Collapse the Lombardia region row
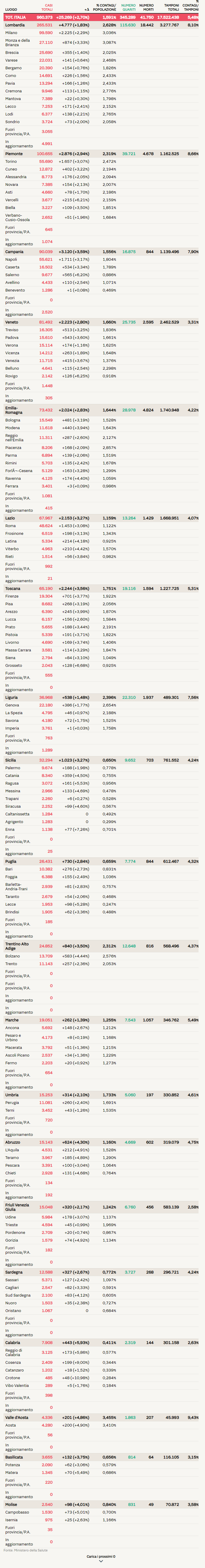The width and height of the screenshot is (205, 1568). pyautogui.click(x=15, y=25)
